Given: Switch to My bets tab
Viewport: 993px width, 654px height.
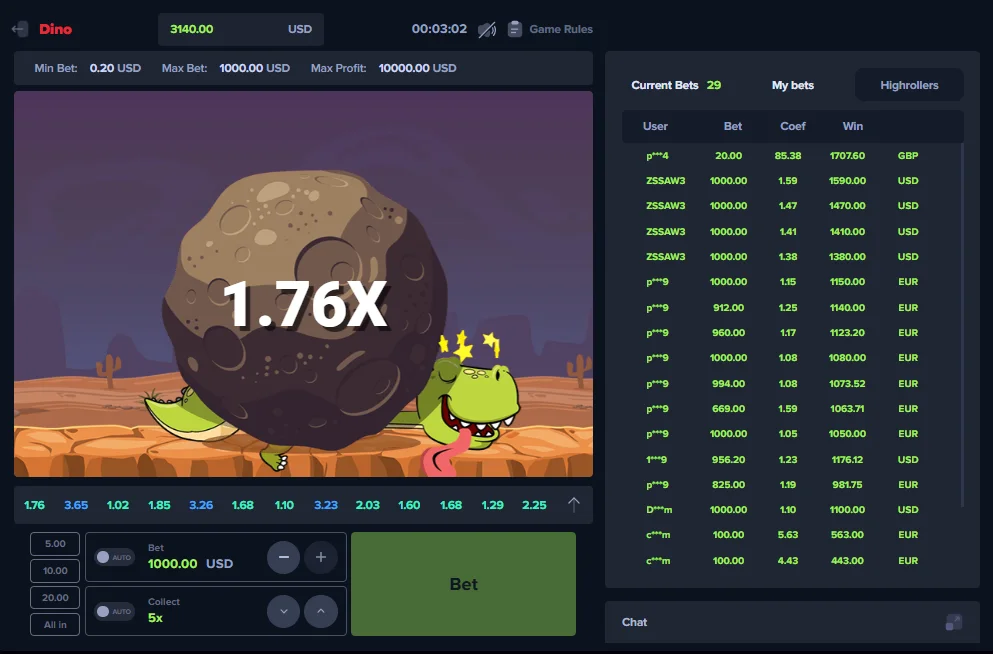Looking at the screenshot, I should (792, 85).
